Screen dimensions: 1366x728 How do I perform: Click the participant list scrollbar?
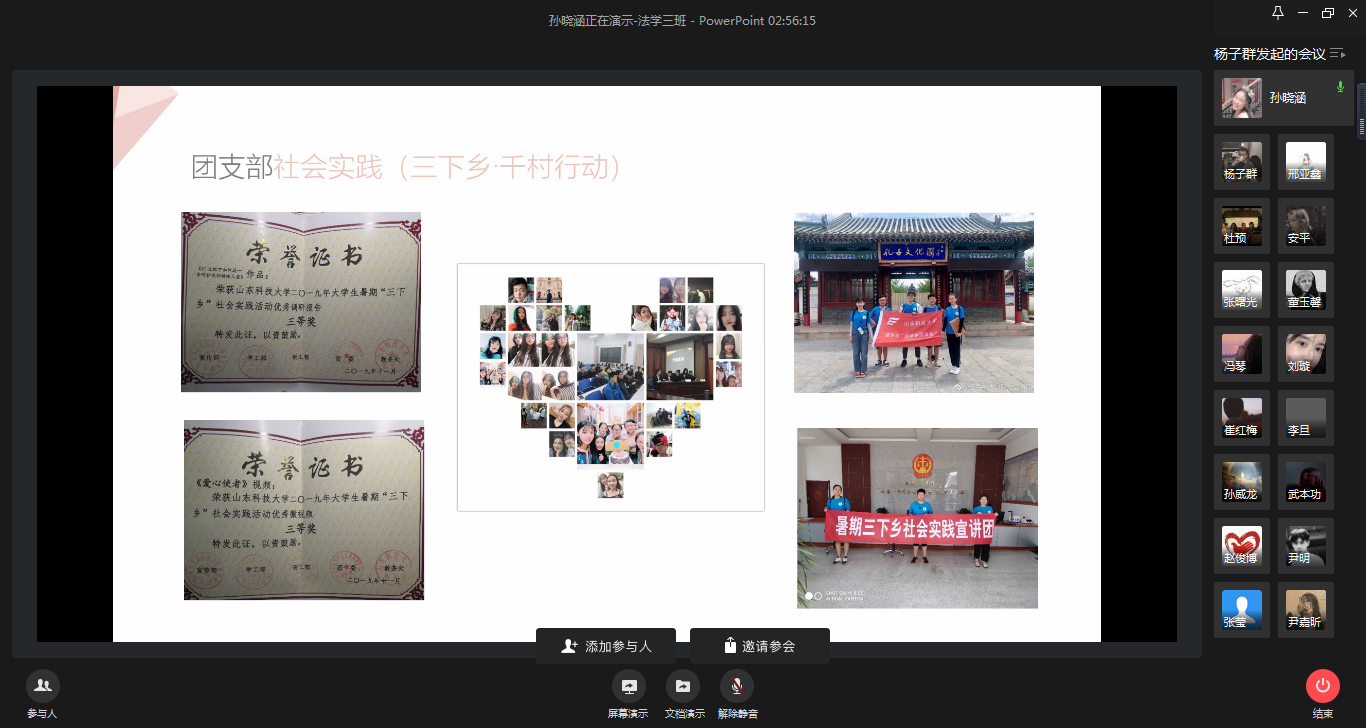click(1360, 110)
